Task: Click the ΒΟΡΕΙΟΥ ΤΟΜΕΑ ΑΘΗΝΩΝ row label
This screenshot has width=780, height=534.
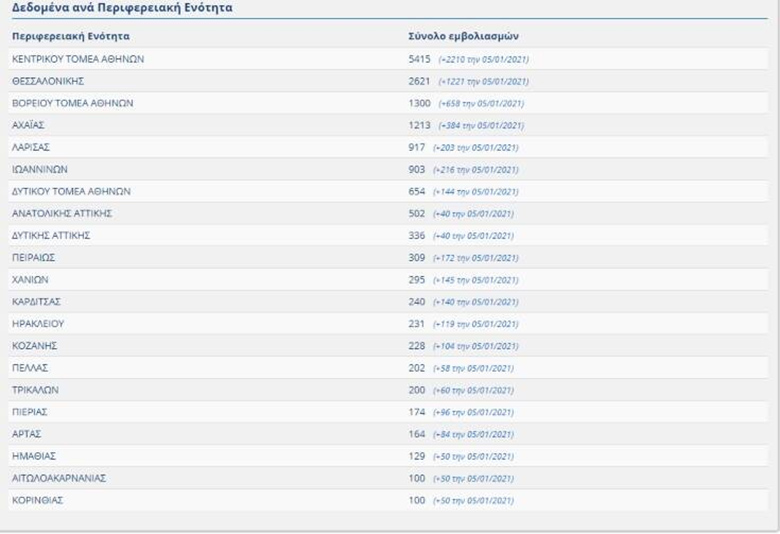Action: pyautogui.click(x=72, y=103)
